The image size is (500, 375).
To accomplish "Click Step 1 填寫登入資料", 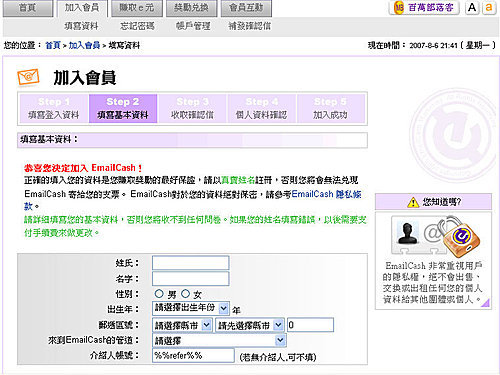I will pos(54,109).
